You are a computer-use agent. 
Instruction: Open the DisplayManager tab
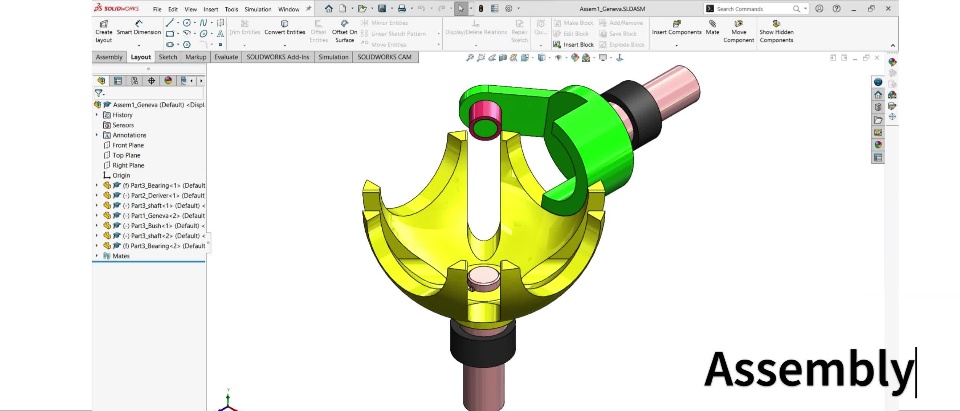click(x=168, y=80)
